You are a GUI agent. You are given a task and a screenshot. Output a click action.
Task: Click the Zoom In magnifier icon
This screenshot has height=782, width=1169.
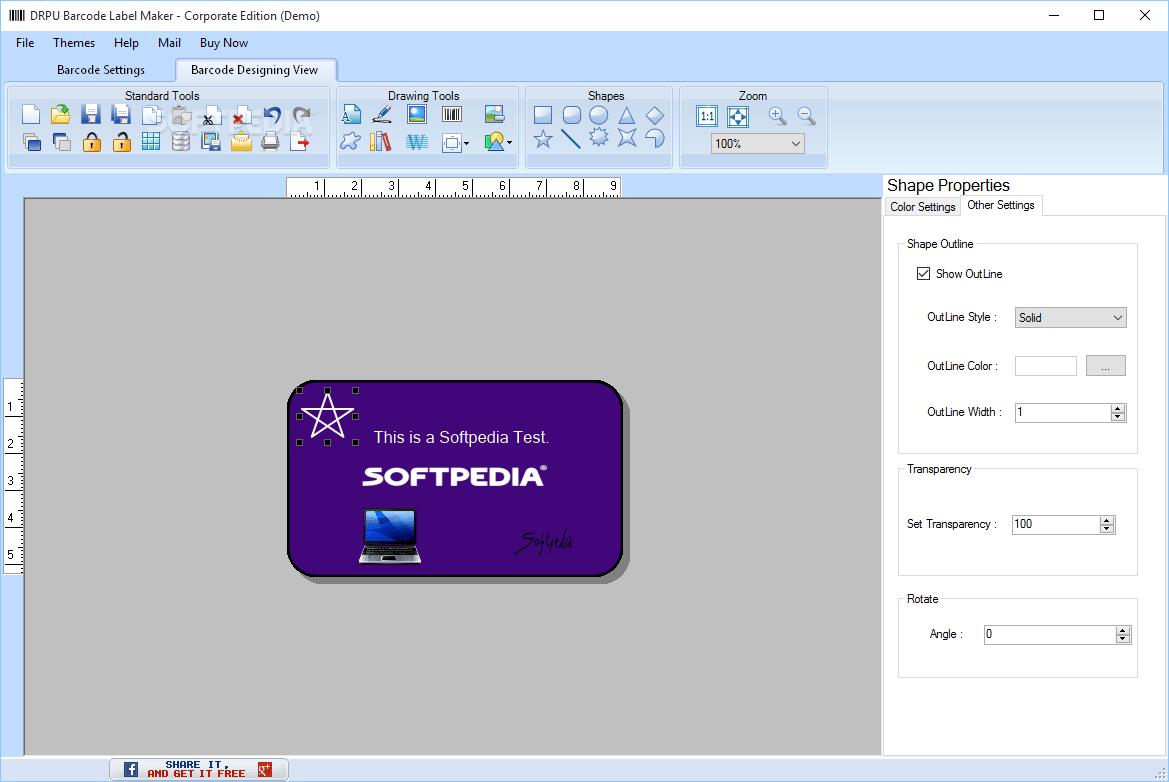pos(777,116)
